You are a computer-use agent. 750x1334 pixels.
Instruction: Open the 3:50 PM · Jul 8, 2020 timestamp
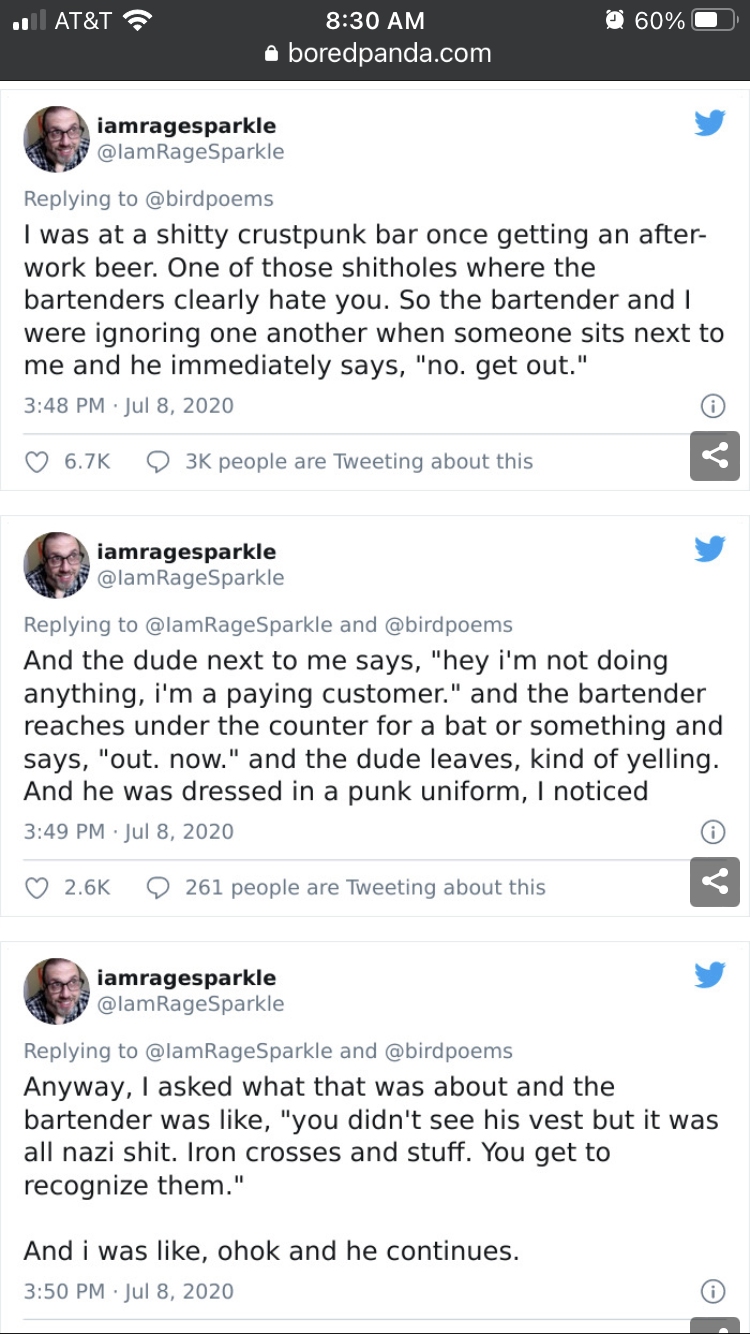[x=128, y=1292]
